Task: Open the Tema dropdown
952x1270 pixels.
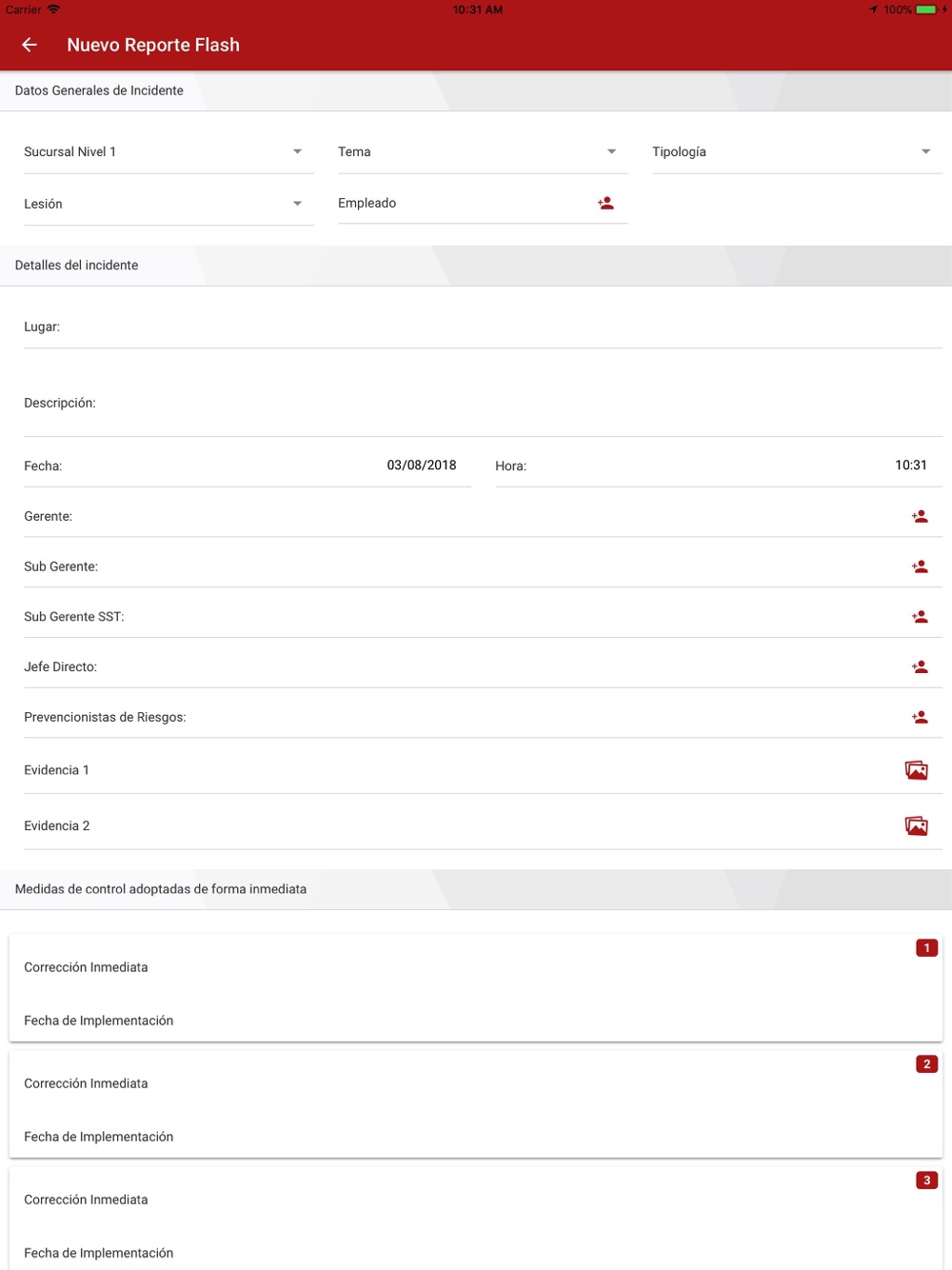Action: click(483, 152)
